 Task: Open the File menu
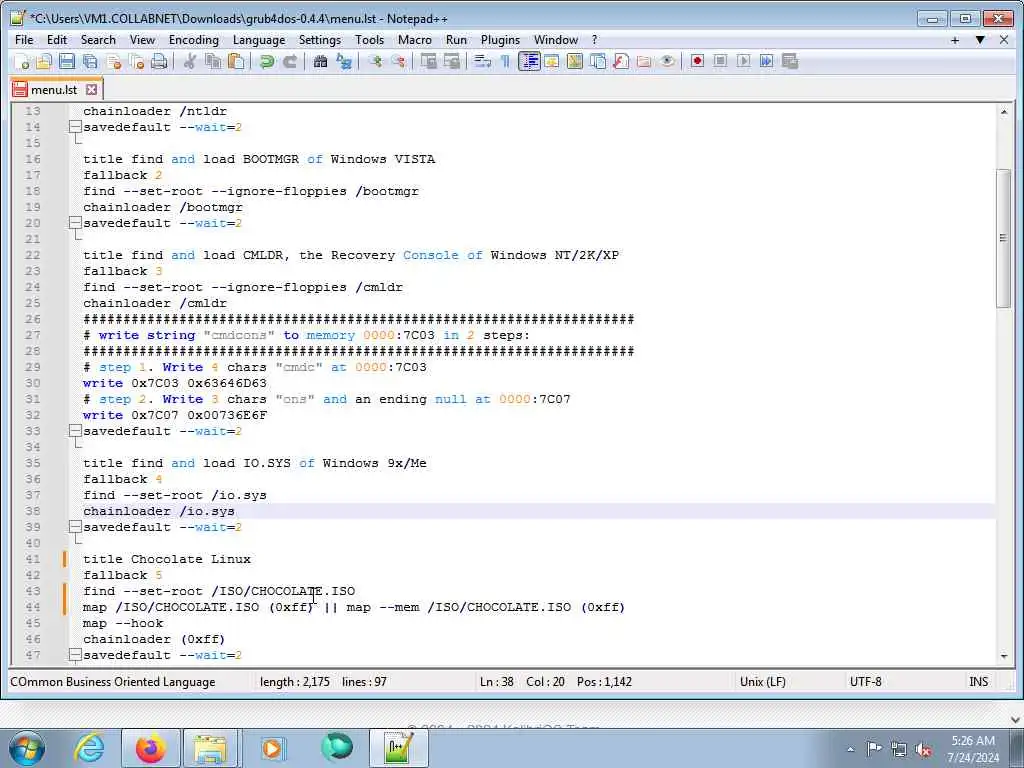tap(24, 40)
